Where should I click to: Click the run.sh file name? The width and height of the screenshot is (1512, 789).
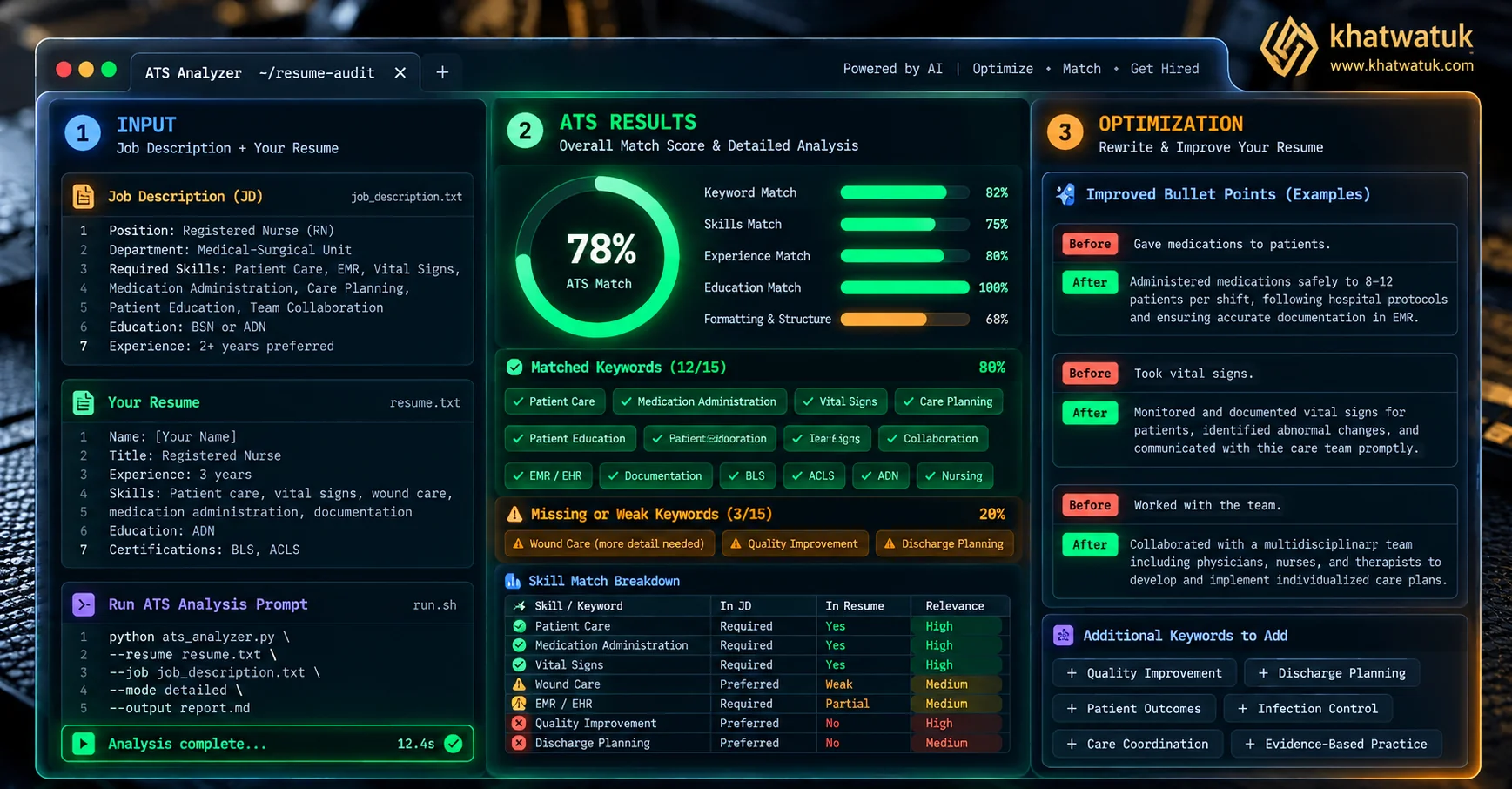[x=434, y=604]
